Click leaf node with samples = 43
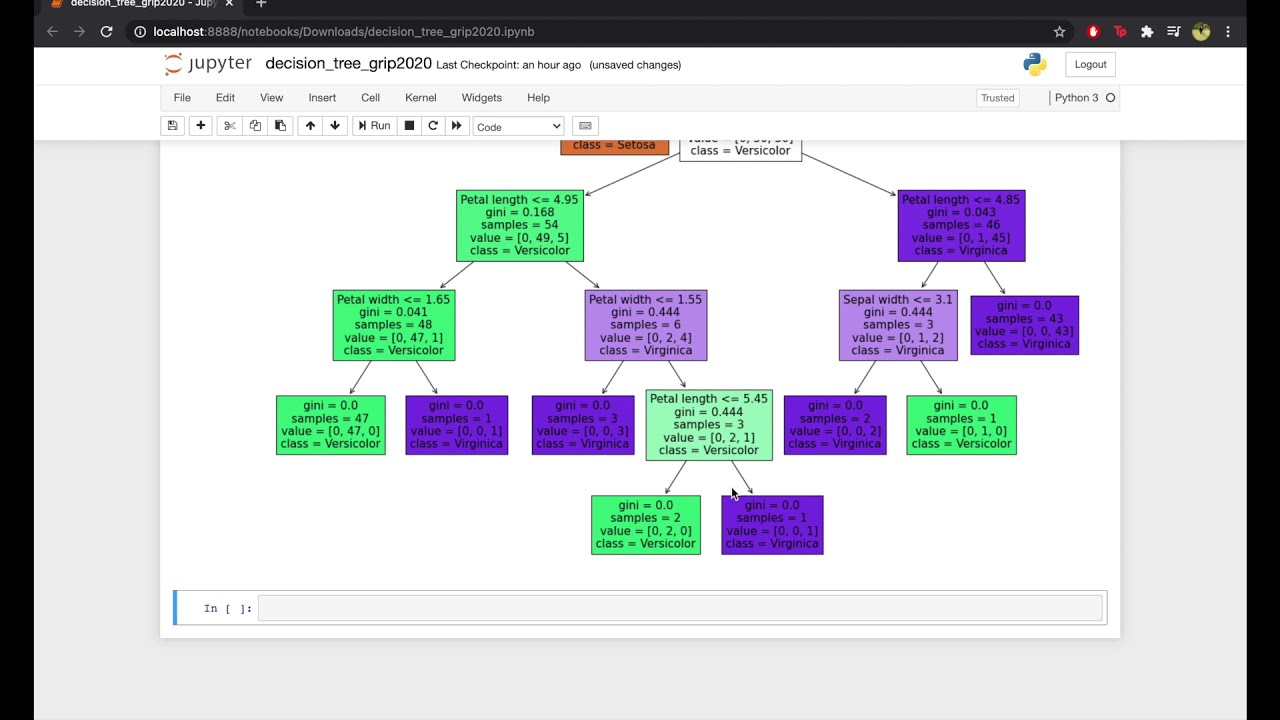Image resolution: width=1280 pixels, height=720 pixels. tap(1024, 325)
